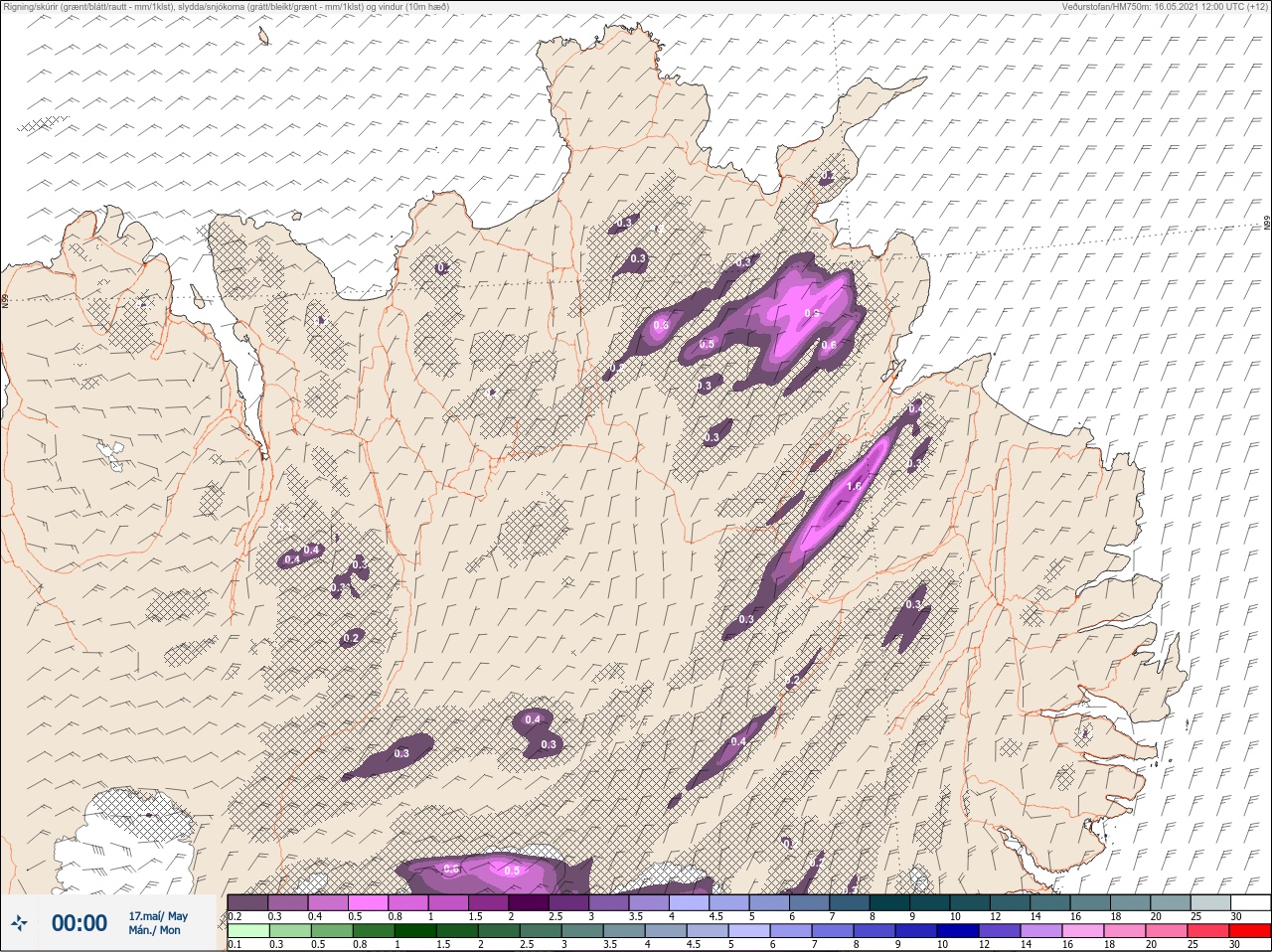Screen dimensions: 1272x952
Task: Click the star logo beside the time
Action: (x=20, y=923)
